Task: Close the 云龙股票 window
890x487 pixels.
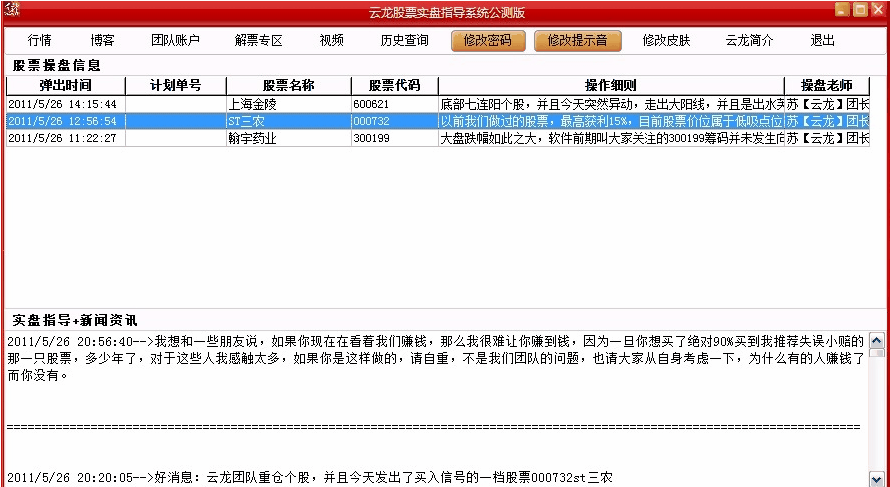Action: pos(877,9)
